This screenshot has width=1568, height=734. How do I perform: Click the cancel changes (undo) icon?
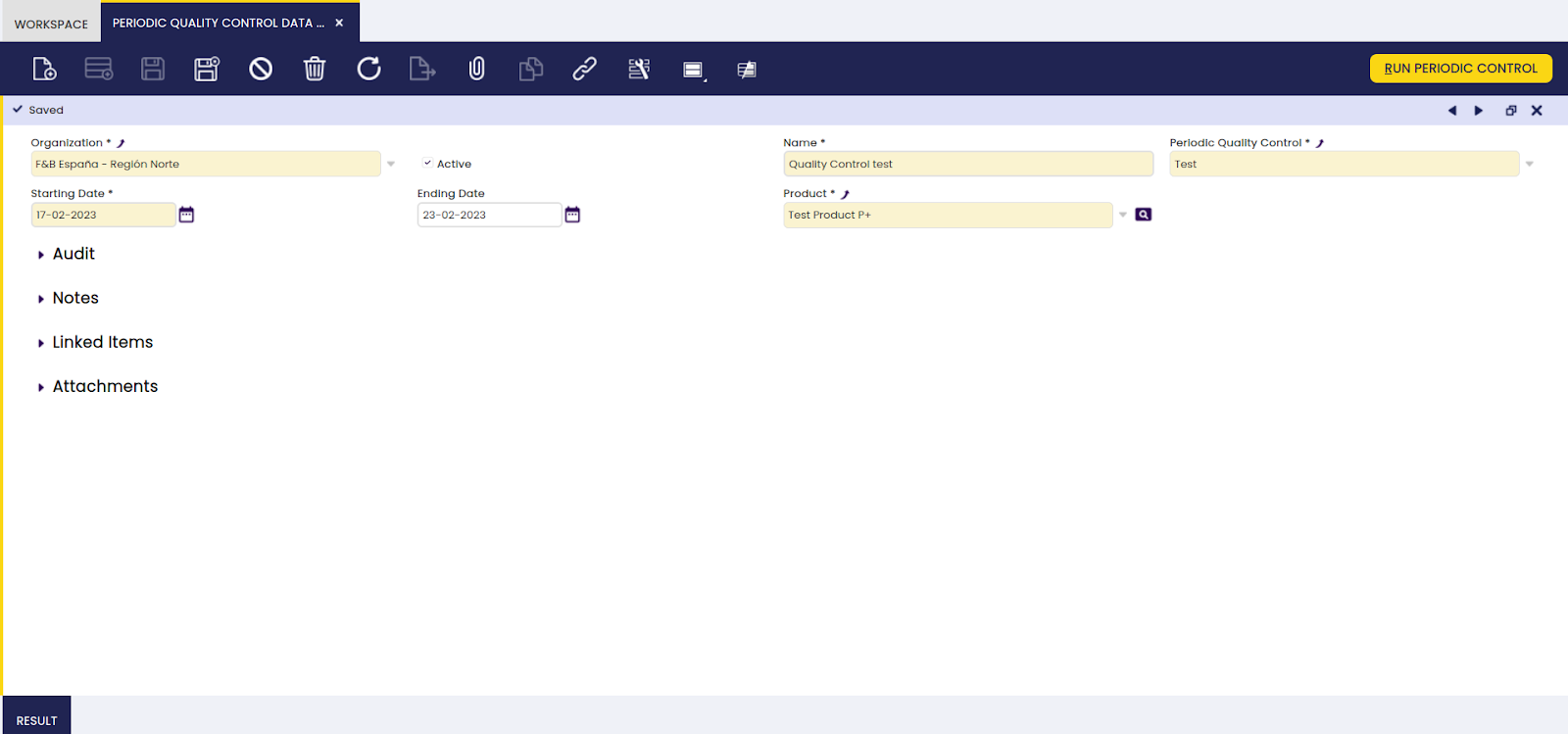click(261, 69)
